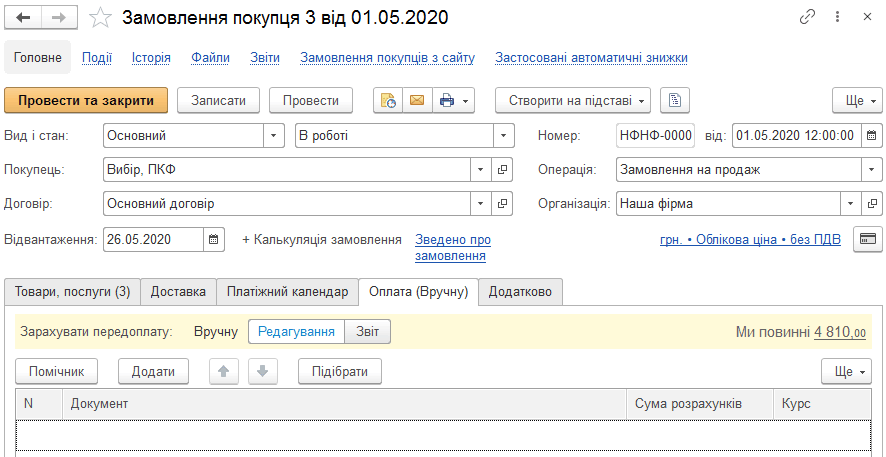Click the Вручну prepayment mode label
The width and height of the screenshot is (886, 457).
click(x=216, y=332)
